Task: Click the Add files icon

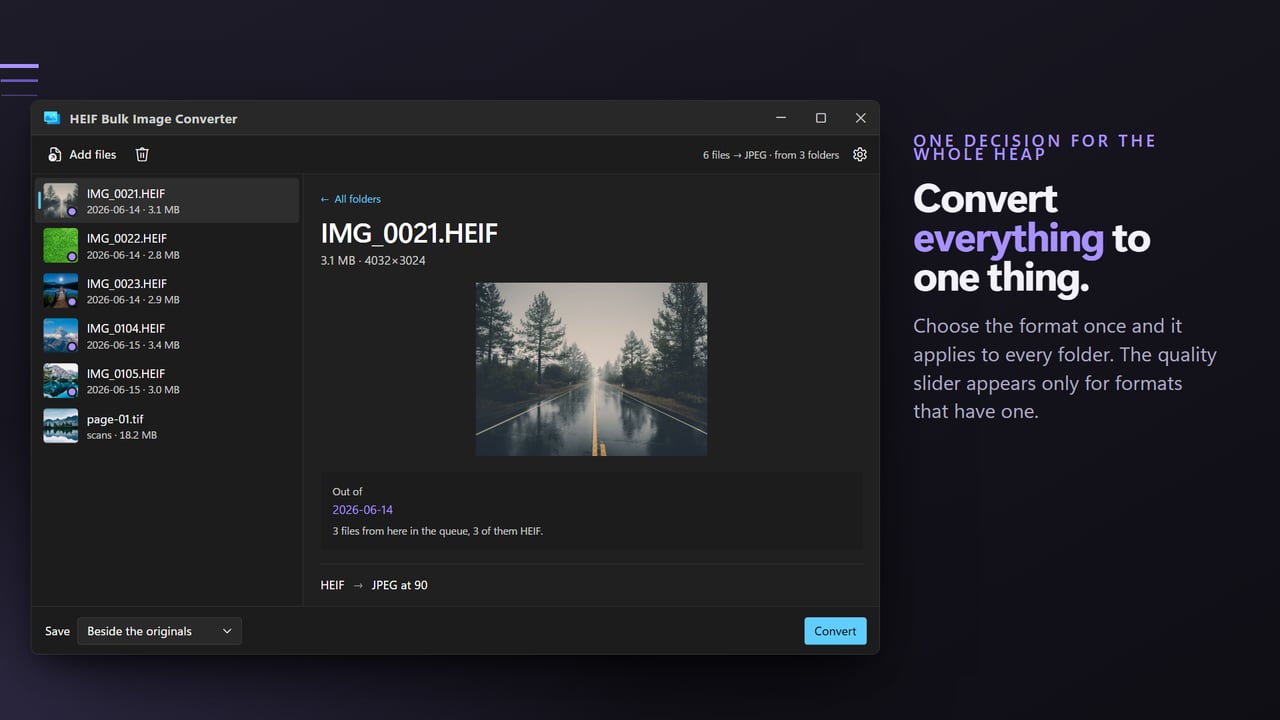Action: tap(55, 155)
